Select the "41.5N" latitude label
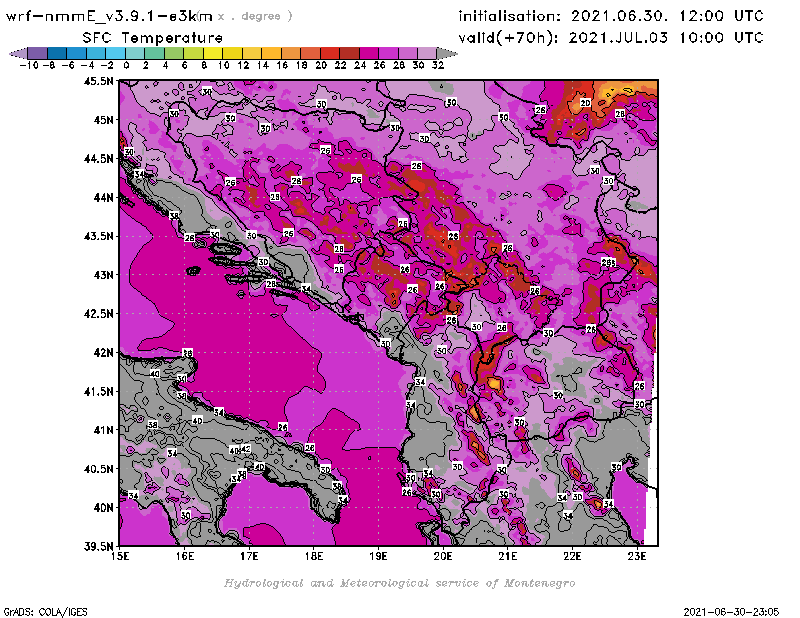Image resolution: width=800 pixels, height=618 pixels. [x=98, y=391]
